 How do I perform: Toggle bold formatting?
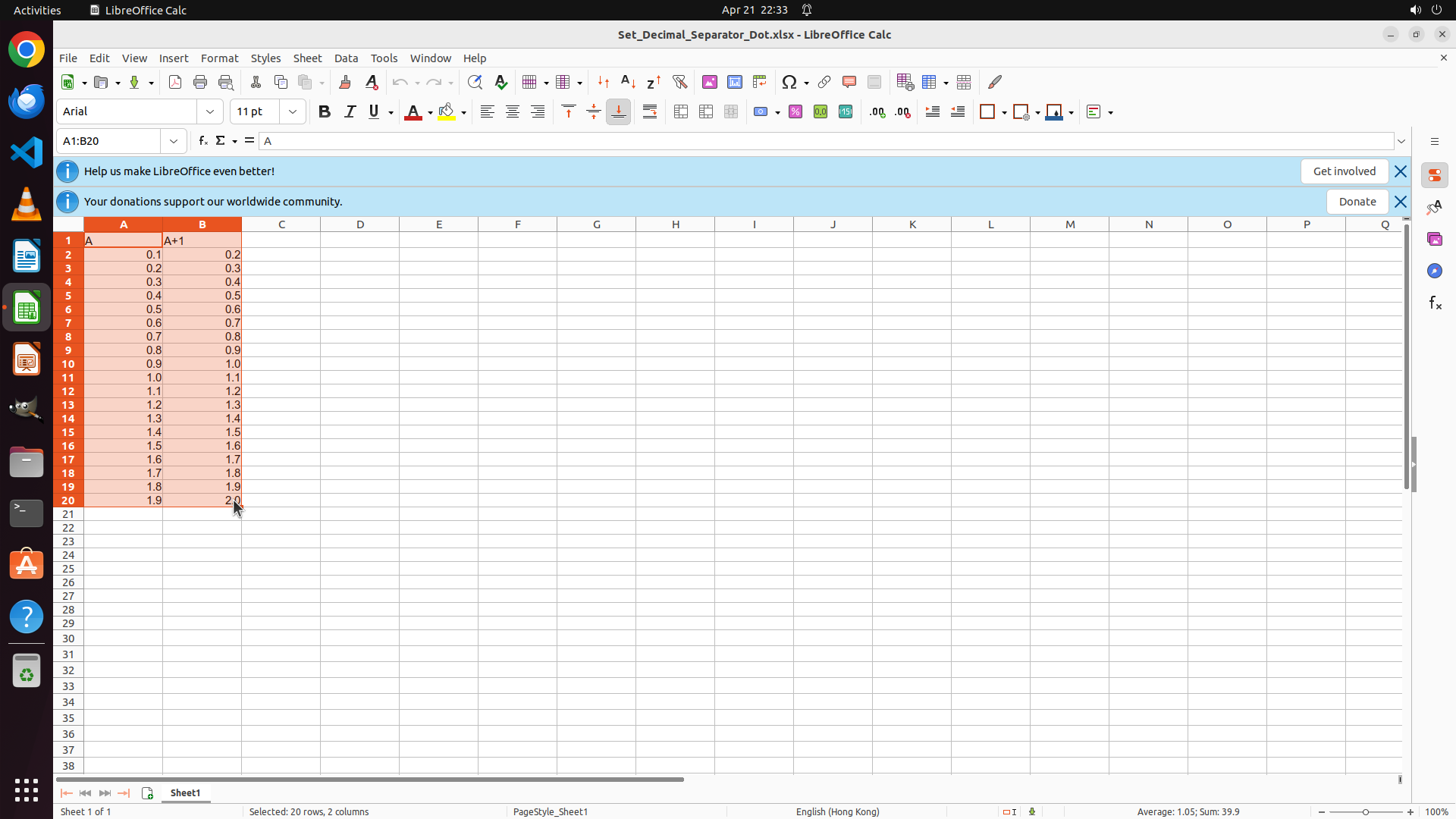click(325, 112)
